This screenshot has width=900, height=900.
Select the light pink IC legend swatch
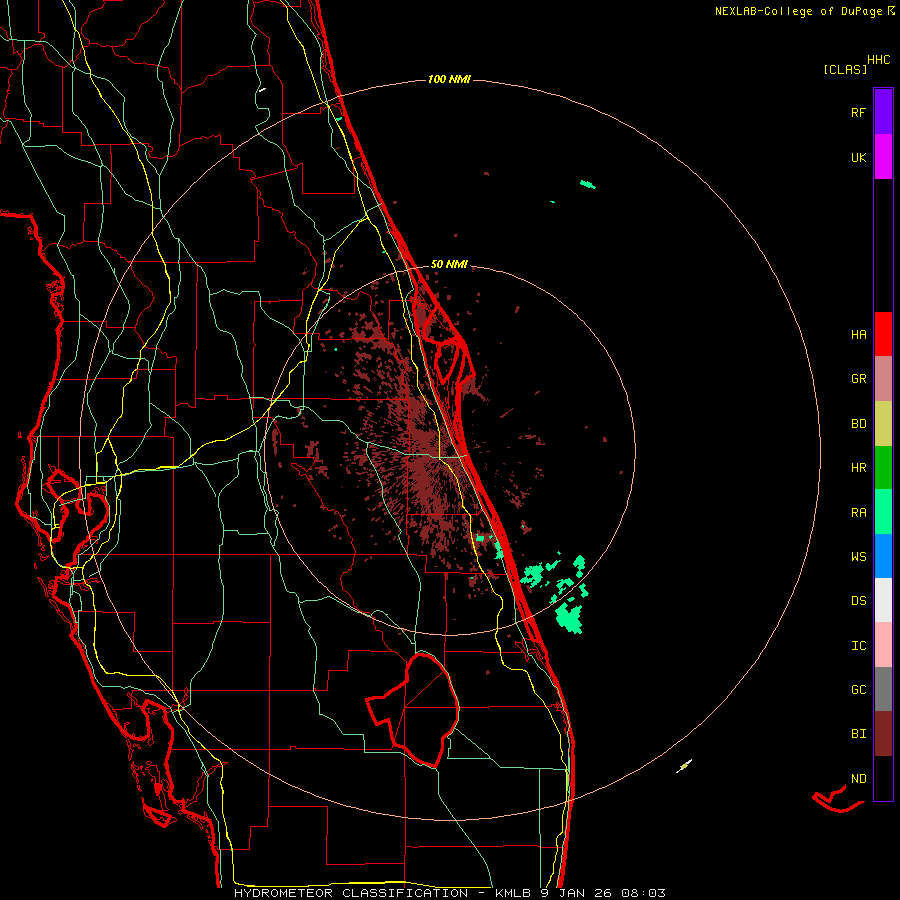point(883,645)
